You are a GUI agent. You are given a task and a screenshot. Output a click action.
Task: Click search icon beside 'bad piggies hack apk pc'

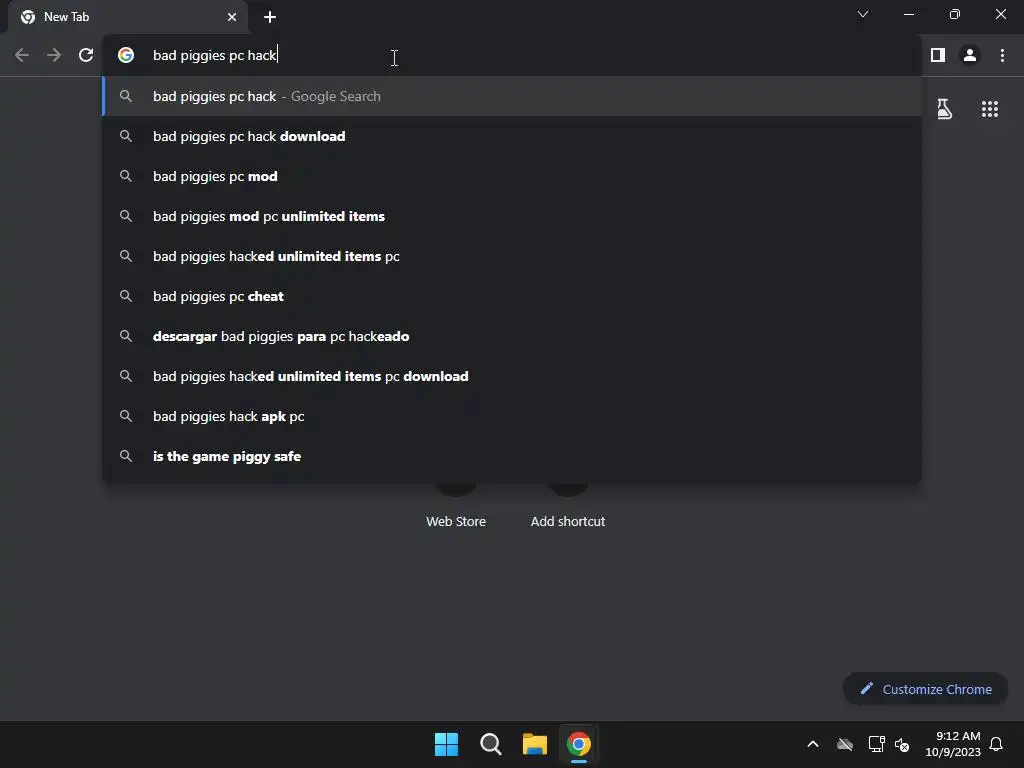(126, 416)
